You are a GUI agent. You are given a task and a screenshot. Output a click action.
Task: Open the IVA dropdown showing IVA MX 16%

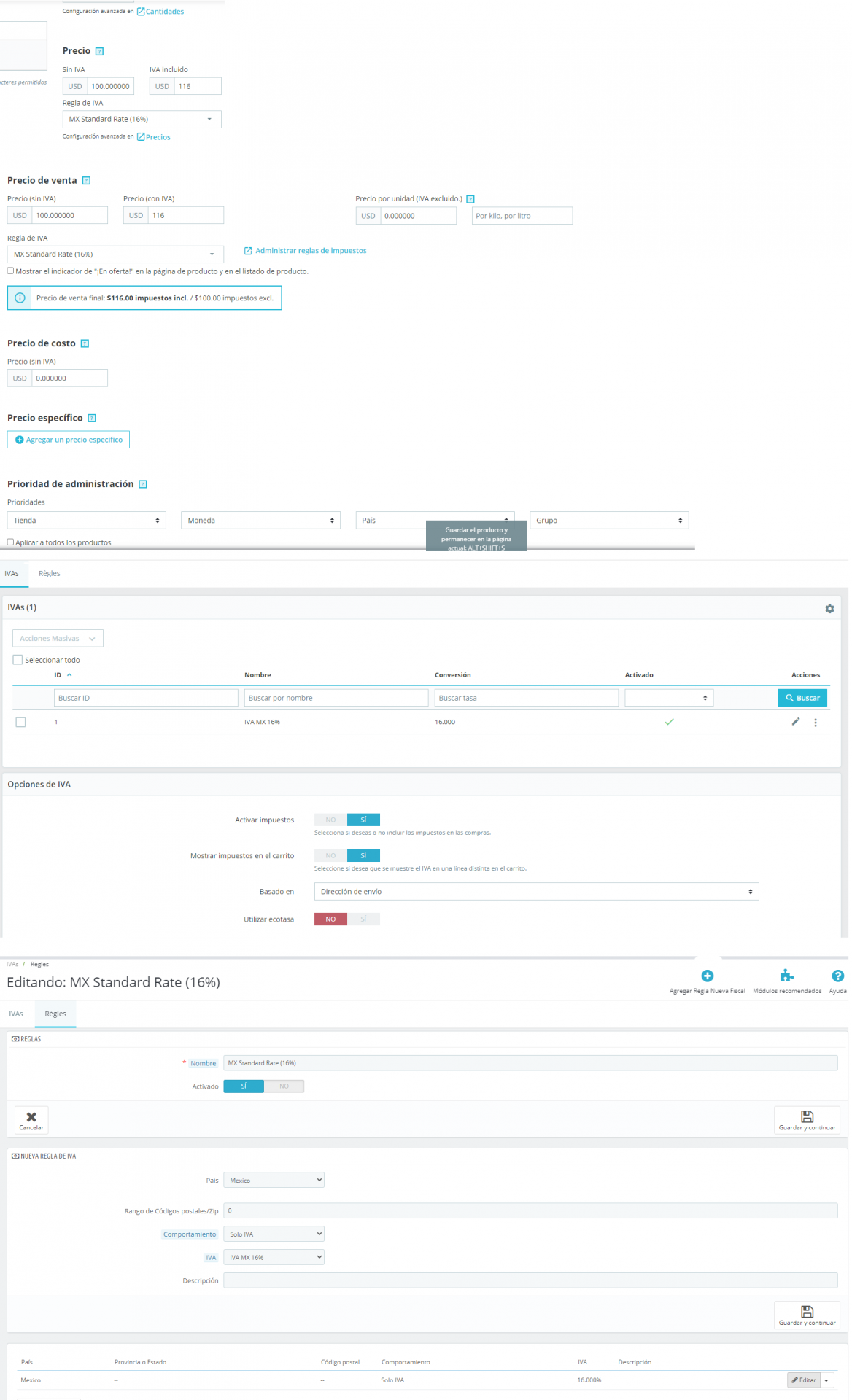click(274, 1257)
